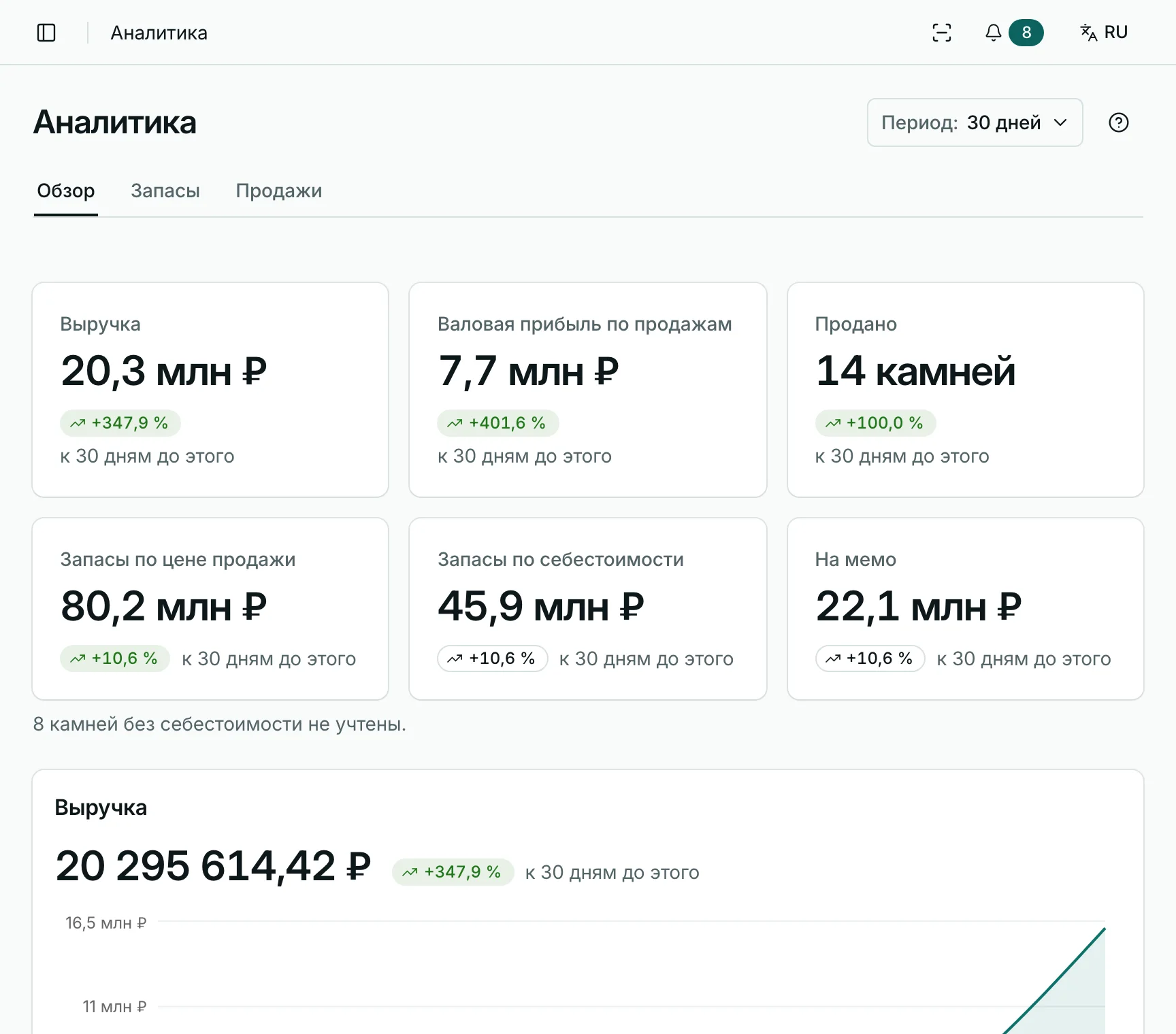Click +10,6 % badge under 80,2 млн ₽

114,658
